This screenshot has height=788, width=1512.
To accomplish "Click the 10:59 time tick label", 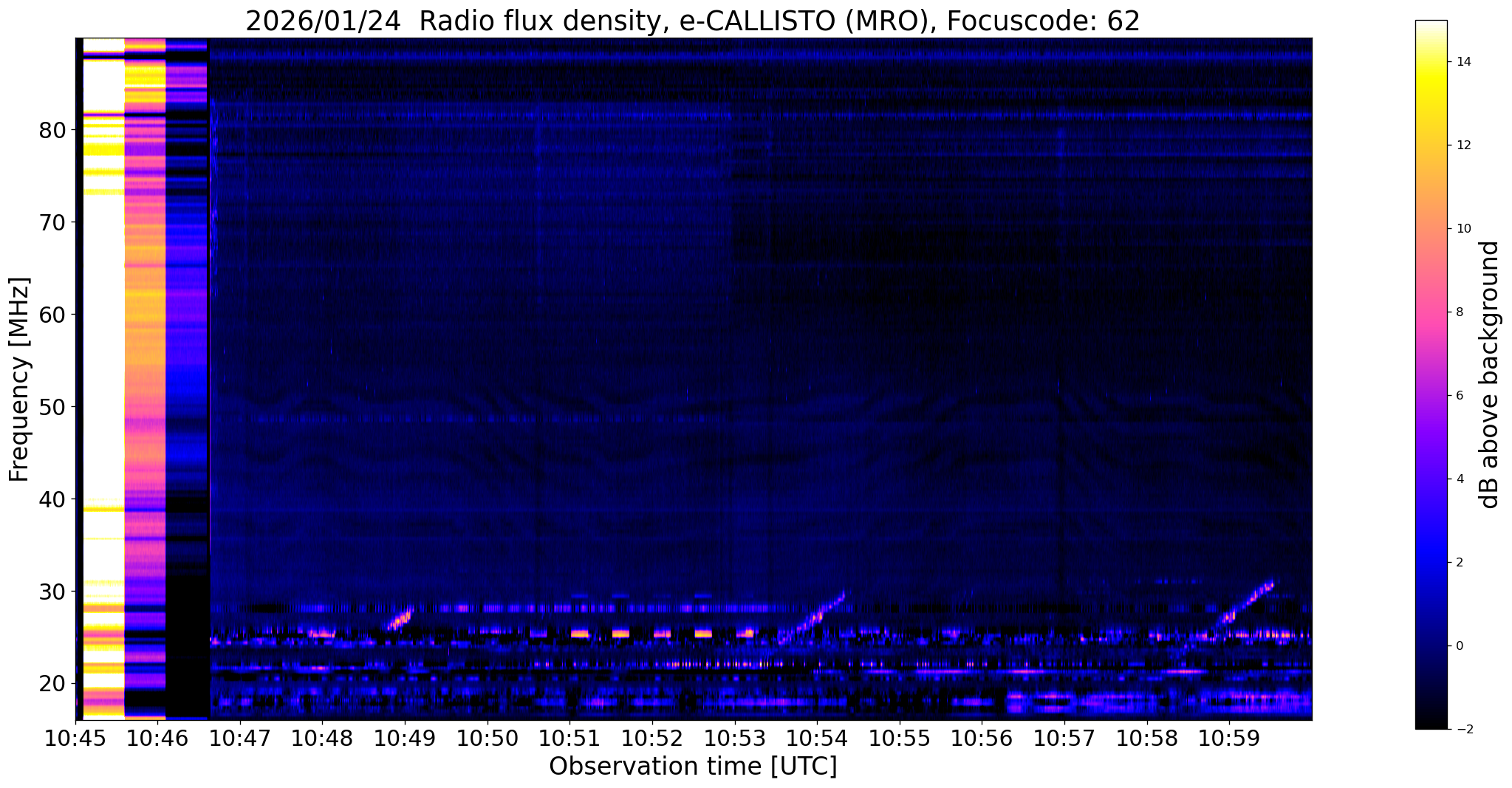I will [x=1229, y=738].
